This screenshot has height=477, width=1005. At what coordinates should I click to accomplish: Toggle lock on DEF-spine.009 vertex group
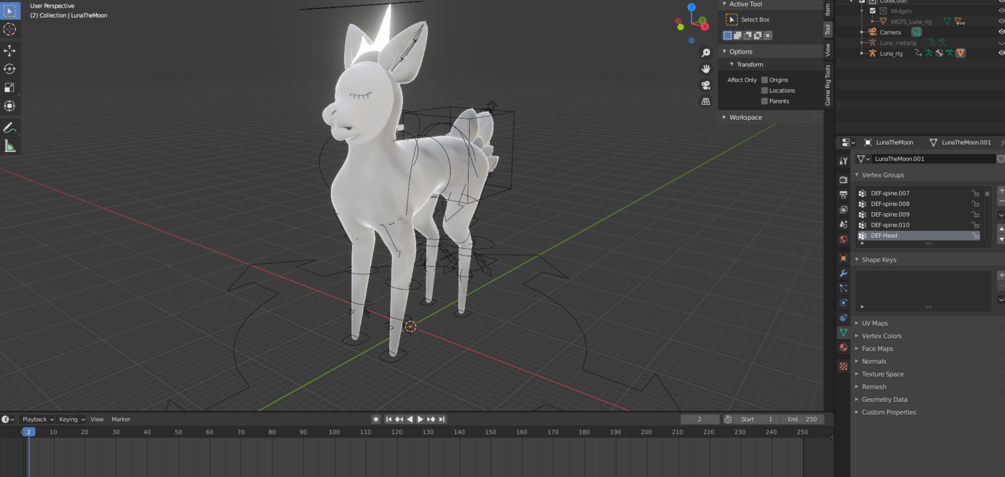click(975, 214)
